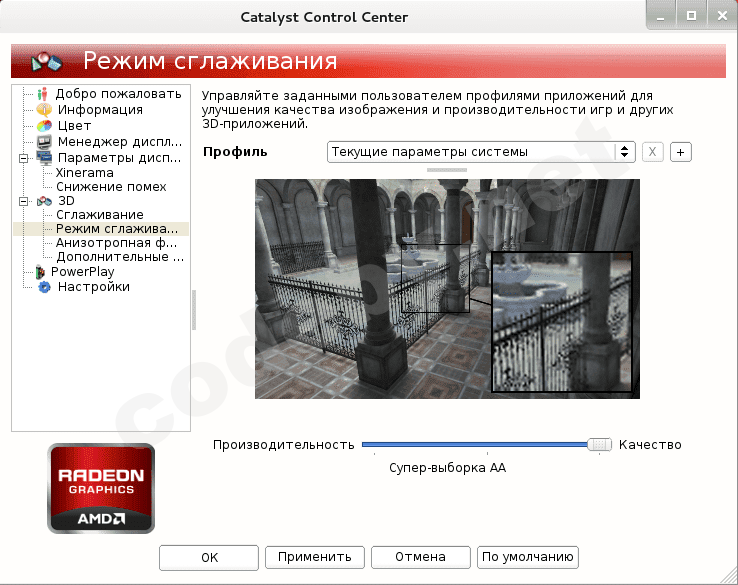Open Анизотропная ф... page
The height and width of the screenshot is (585, 738).
(116, 243)
